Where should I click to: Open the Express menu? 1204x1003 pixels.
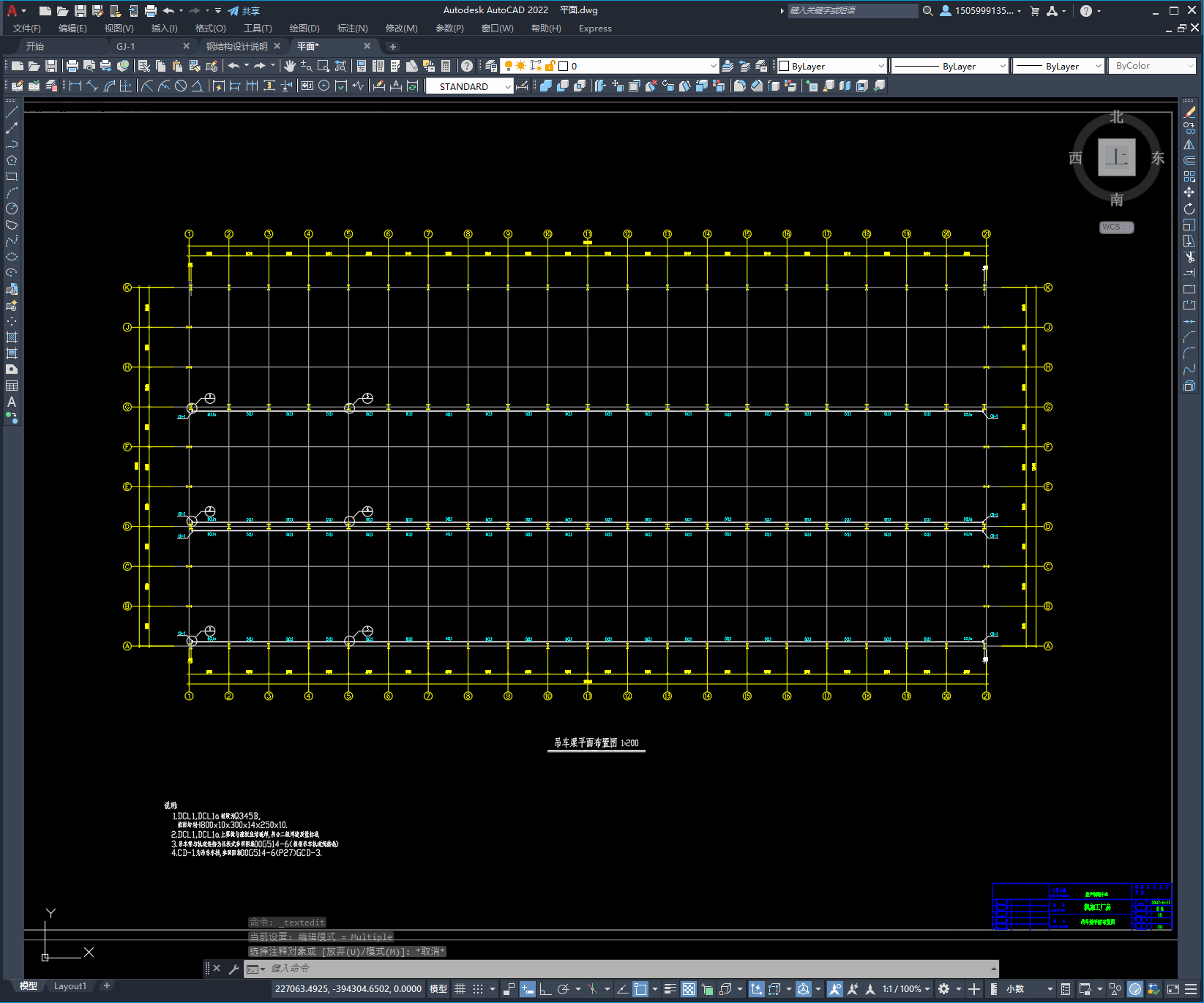tap(595, 29)
